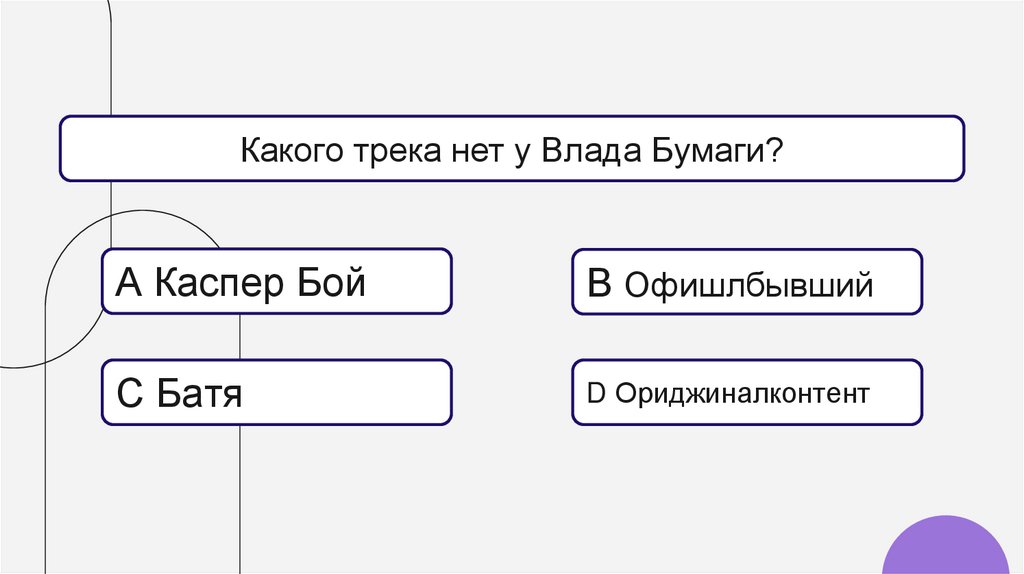The image size is (1024, 574).
Task: Click the question box about Влада Бумаги
Action: pyautogui.click(x=512, y=149)
